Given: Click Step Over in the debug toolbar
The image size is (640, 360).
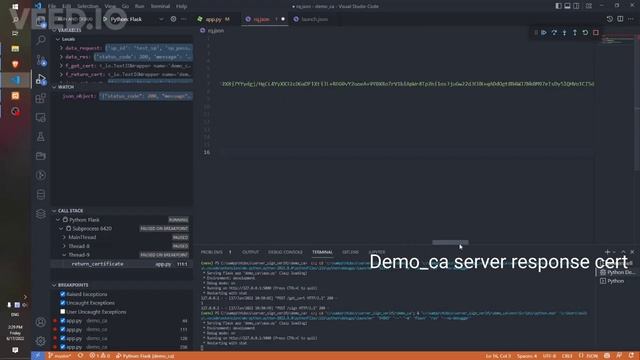Looking at the screenshot, I should coord(554,33).
